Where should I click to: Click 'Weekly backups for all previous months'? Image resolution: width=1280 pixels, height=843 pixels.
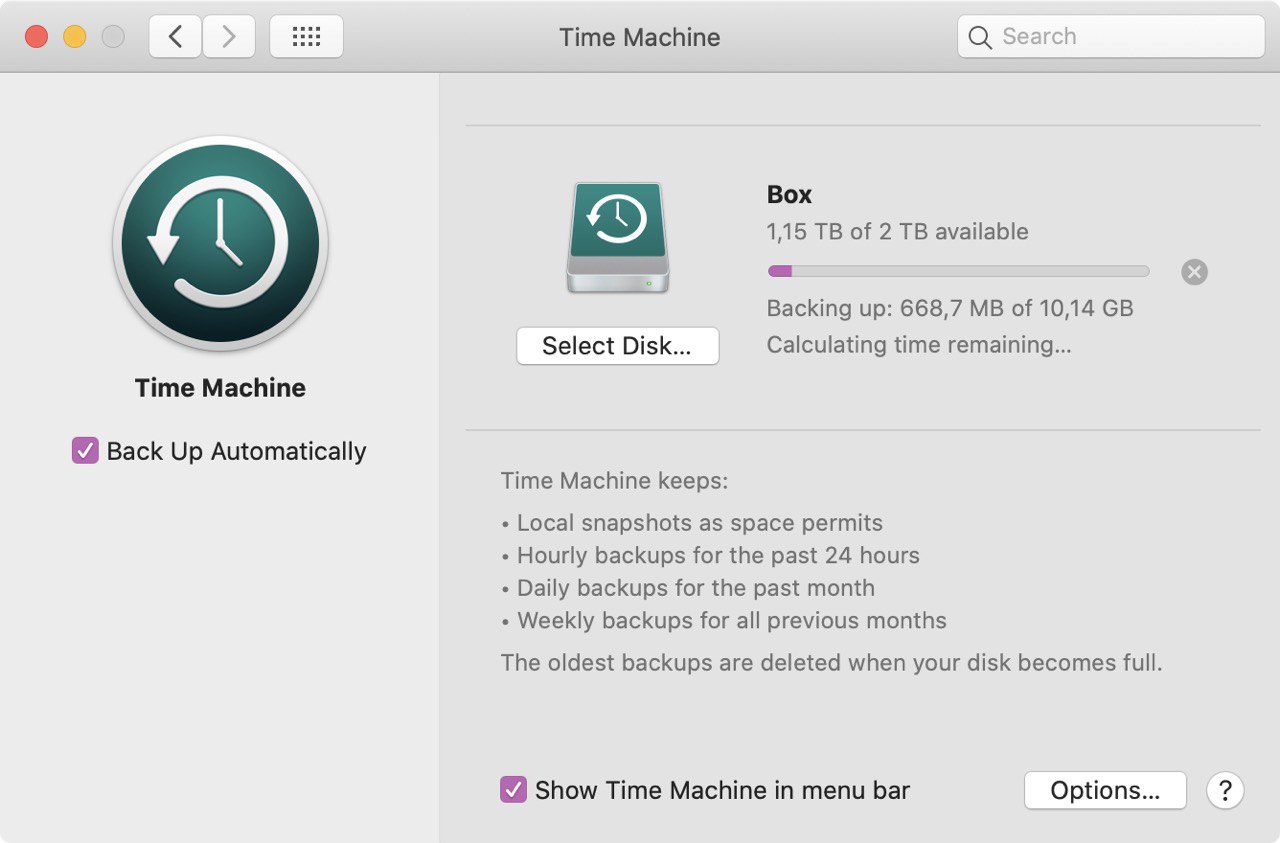[x=732, y=620]
